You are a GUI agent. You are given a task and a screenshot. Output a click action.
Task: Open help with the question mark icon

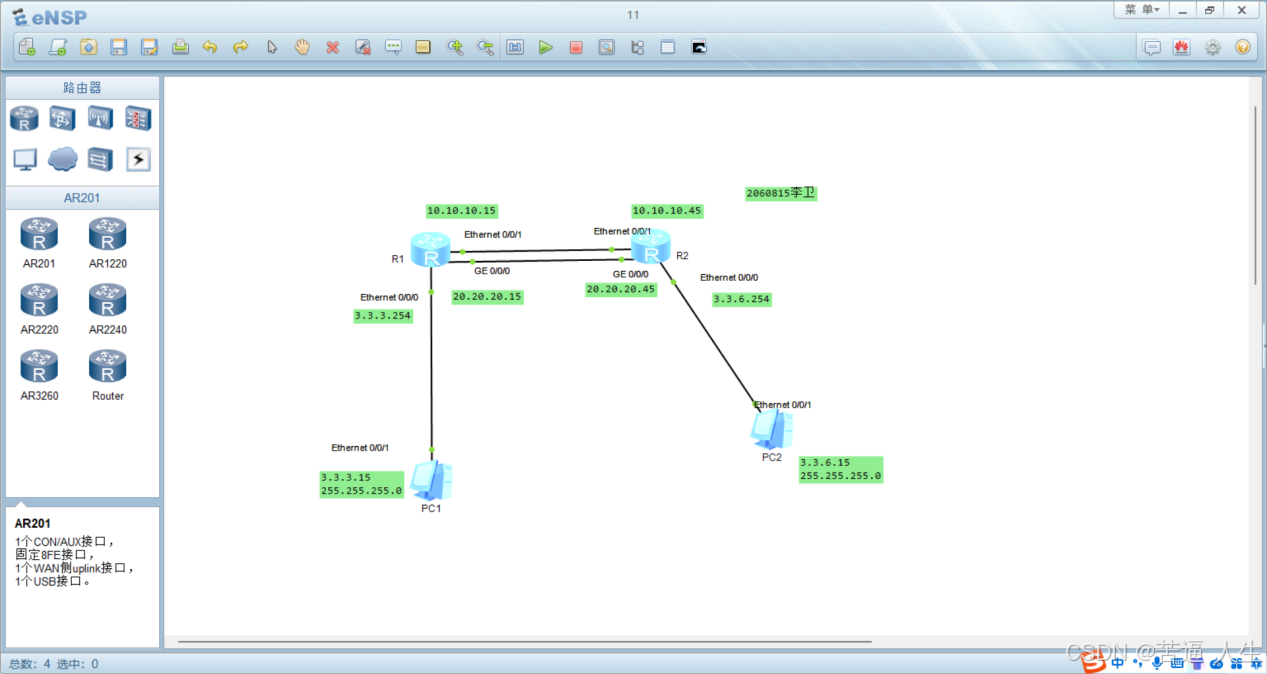point(1243,47)
